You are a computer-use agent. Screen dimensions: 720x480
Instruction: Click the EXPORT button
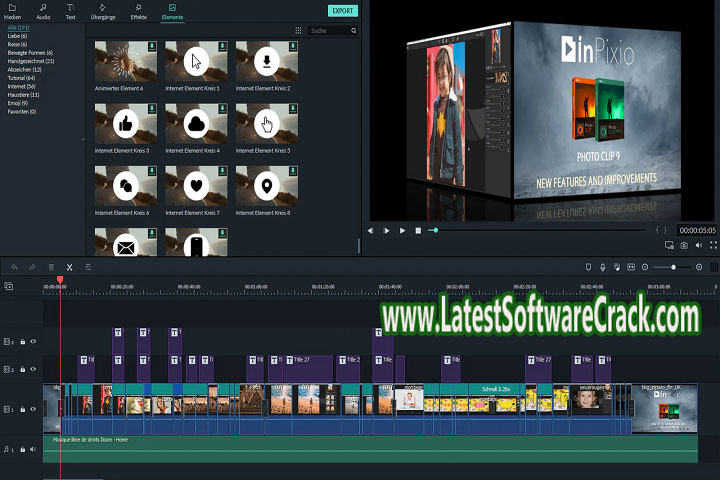343,11
